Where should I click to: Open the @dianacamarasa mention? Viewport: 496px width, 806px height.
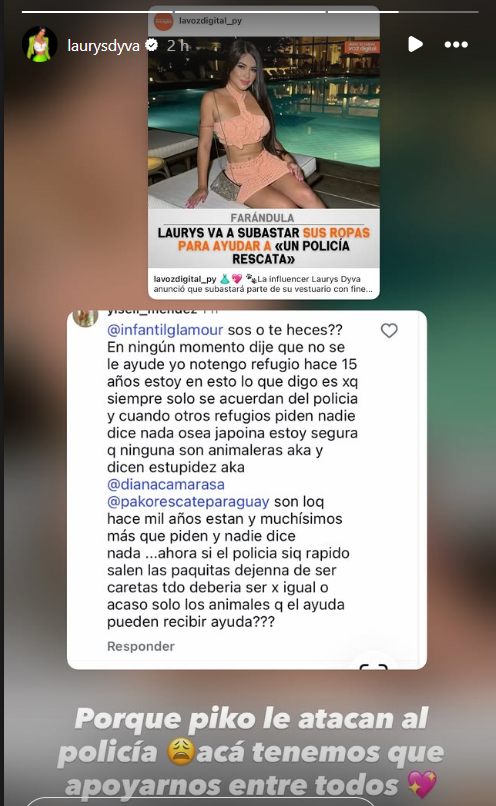click(x=166, y=484)
